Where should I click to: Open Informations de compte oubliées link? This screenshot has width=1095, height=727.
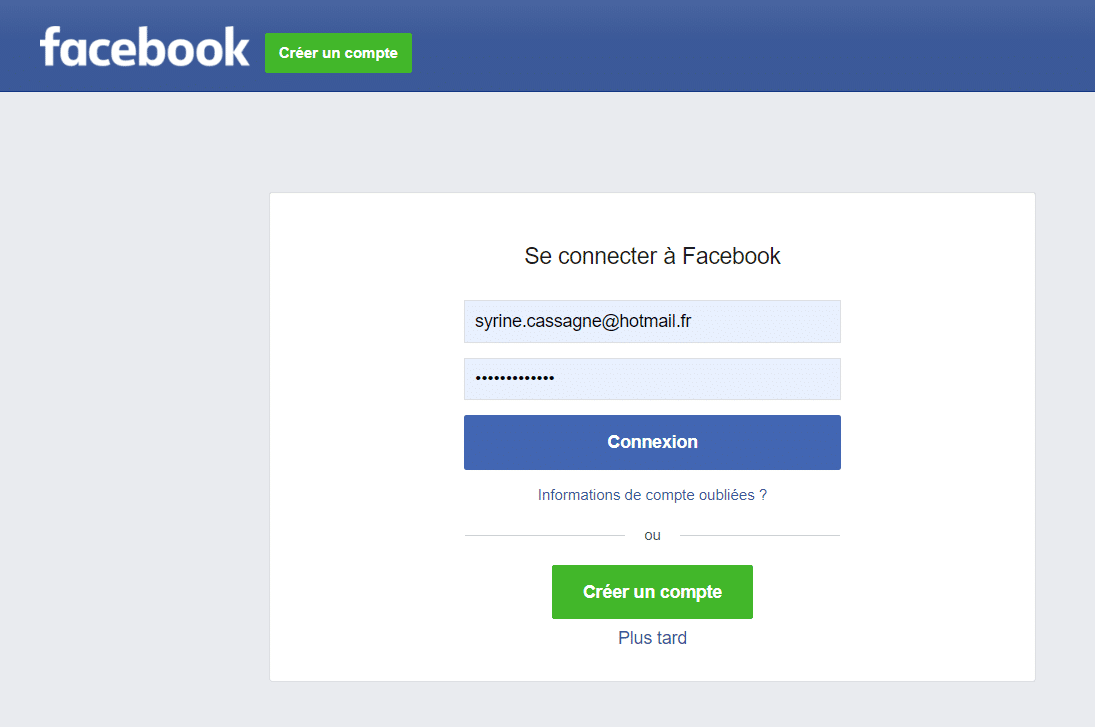coord(652,495)
